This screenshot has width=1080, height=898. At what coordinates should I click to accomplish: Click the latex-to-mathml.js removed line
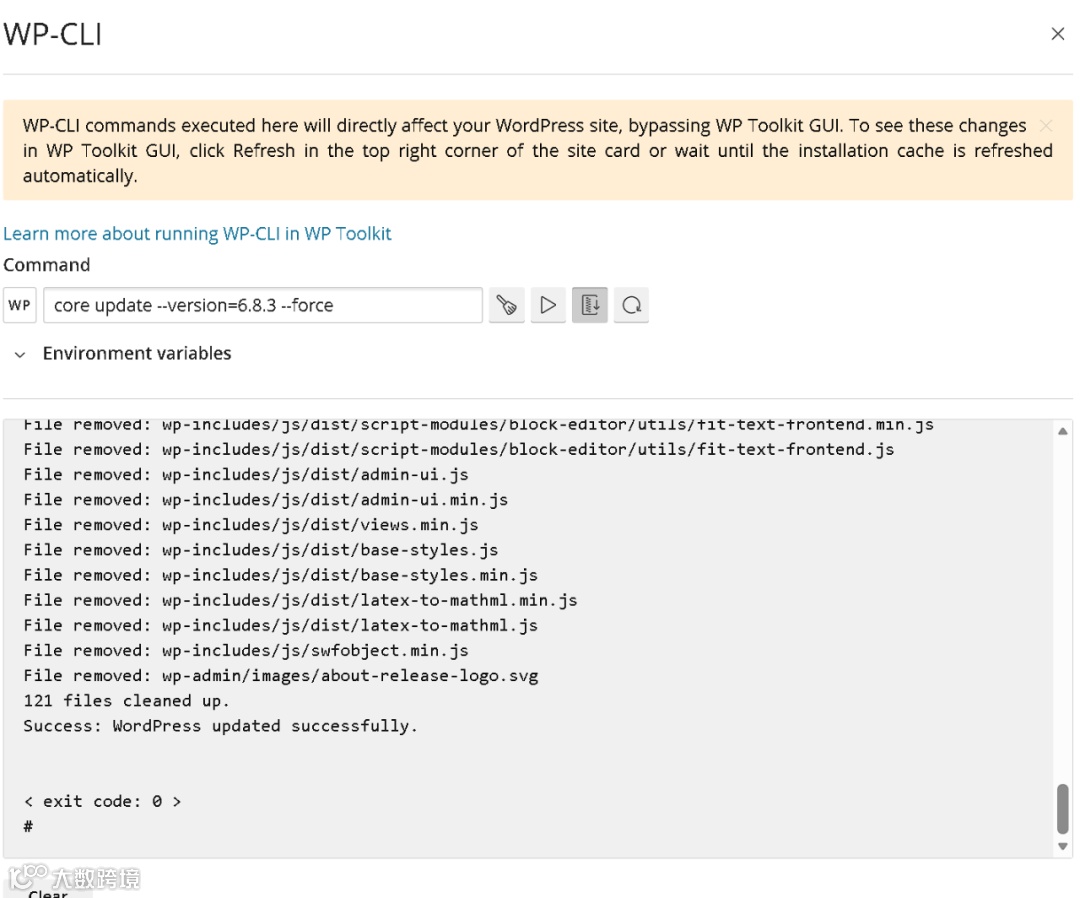(x=281, y=625)
